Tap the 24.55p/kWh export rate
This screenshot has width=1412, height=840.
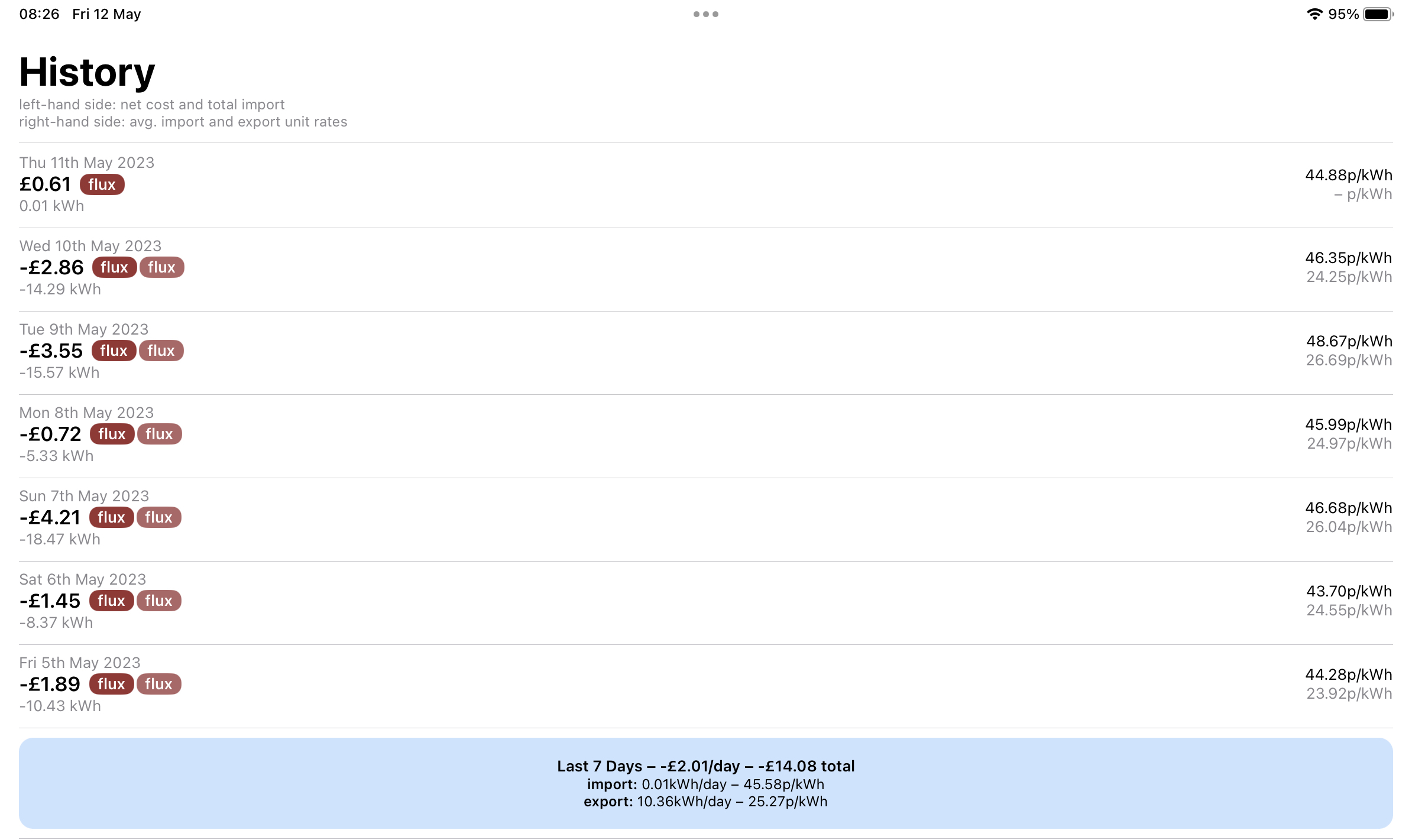coord(1349,610)
